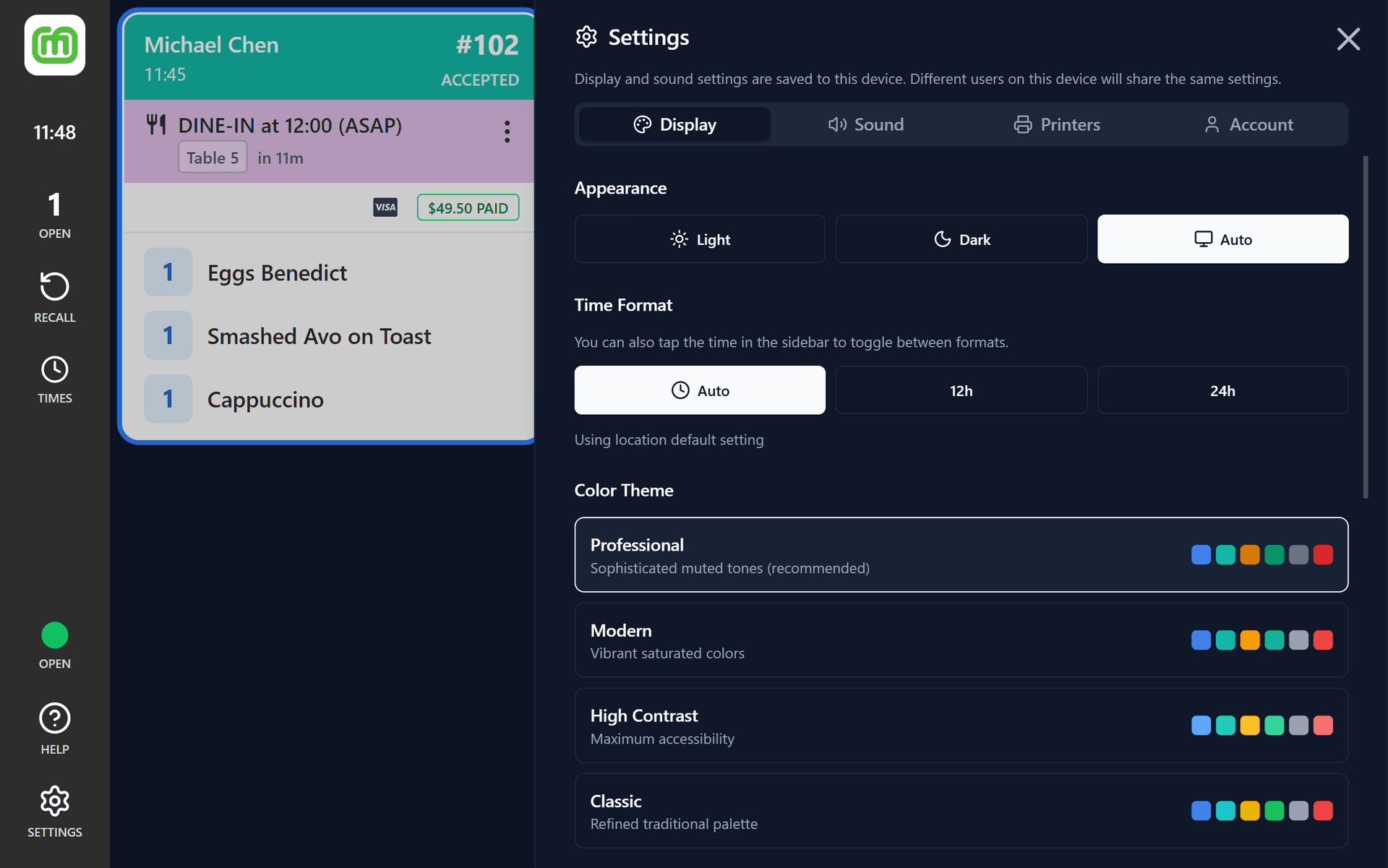Select the Times clock icon in sidebar
Image resolution: width=1388 pixels, height=868 pixels.
[54, 369]
